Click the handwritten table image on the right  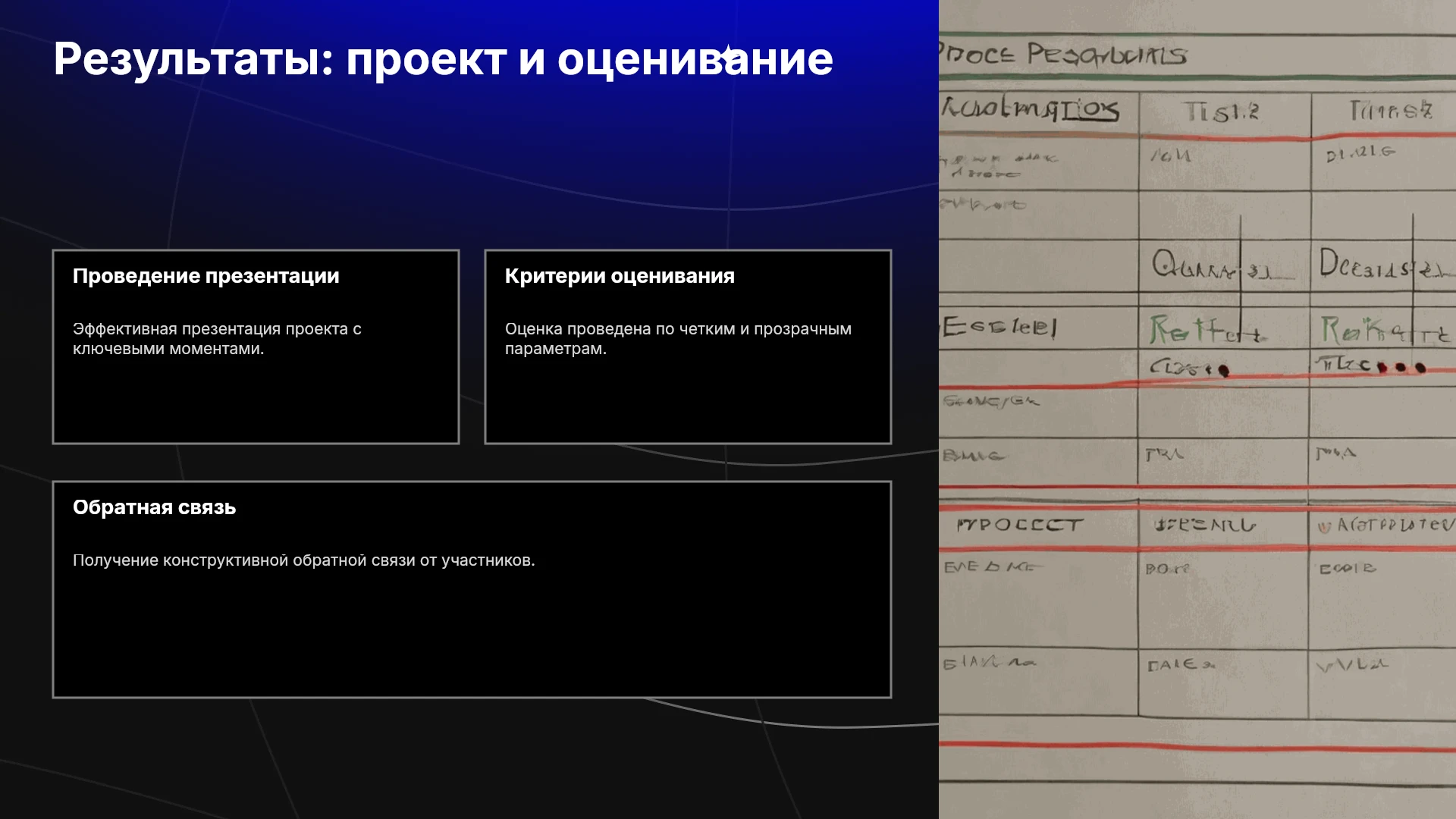pos(1197,409)
